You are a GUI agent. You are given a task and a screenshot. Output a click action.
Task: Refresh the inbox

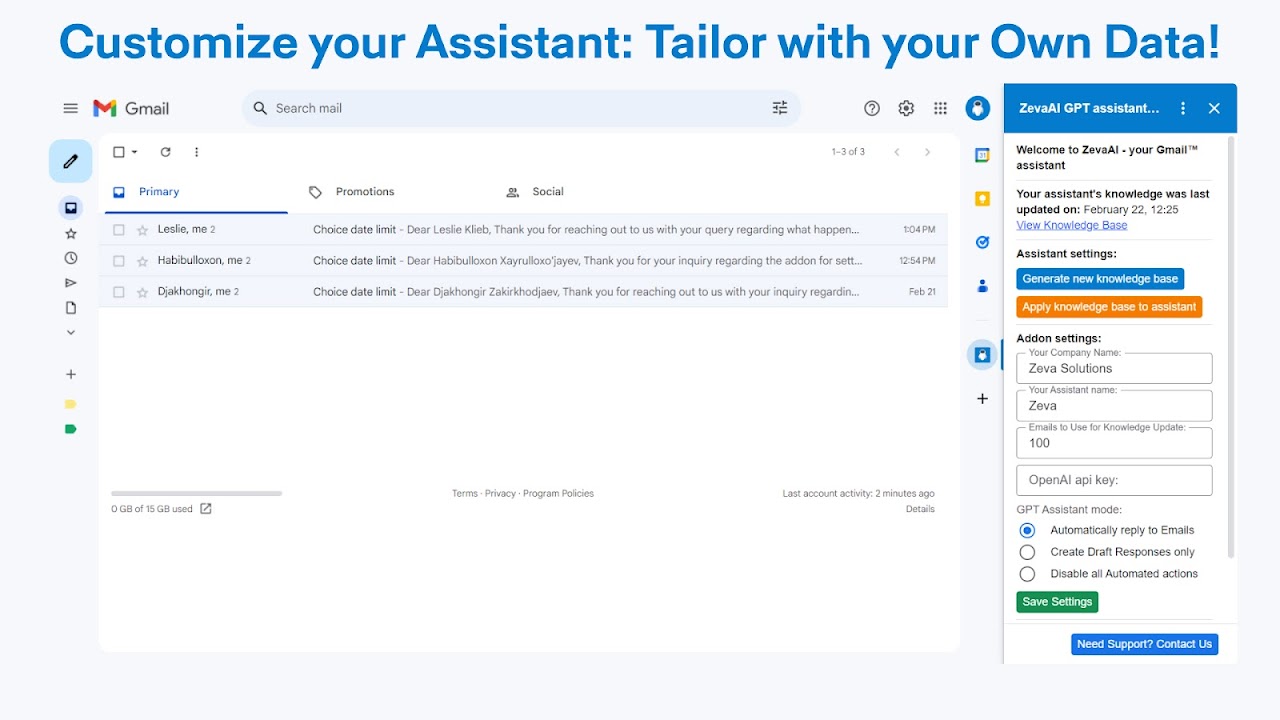coord(165,152)
